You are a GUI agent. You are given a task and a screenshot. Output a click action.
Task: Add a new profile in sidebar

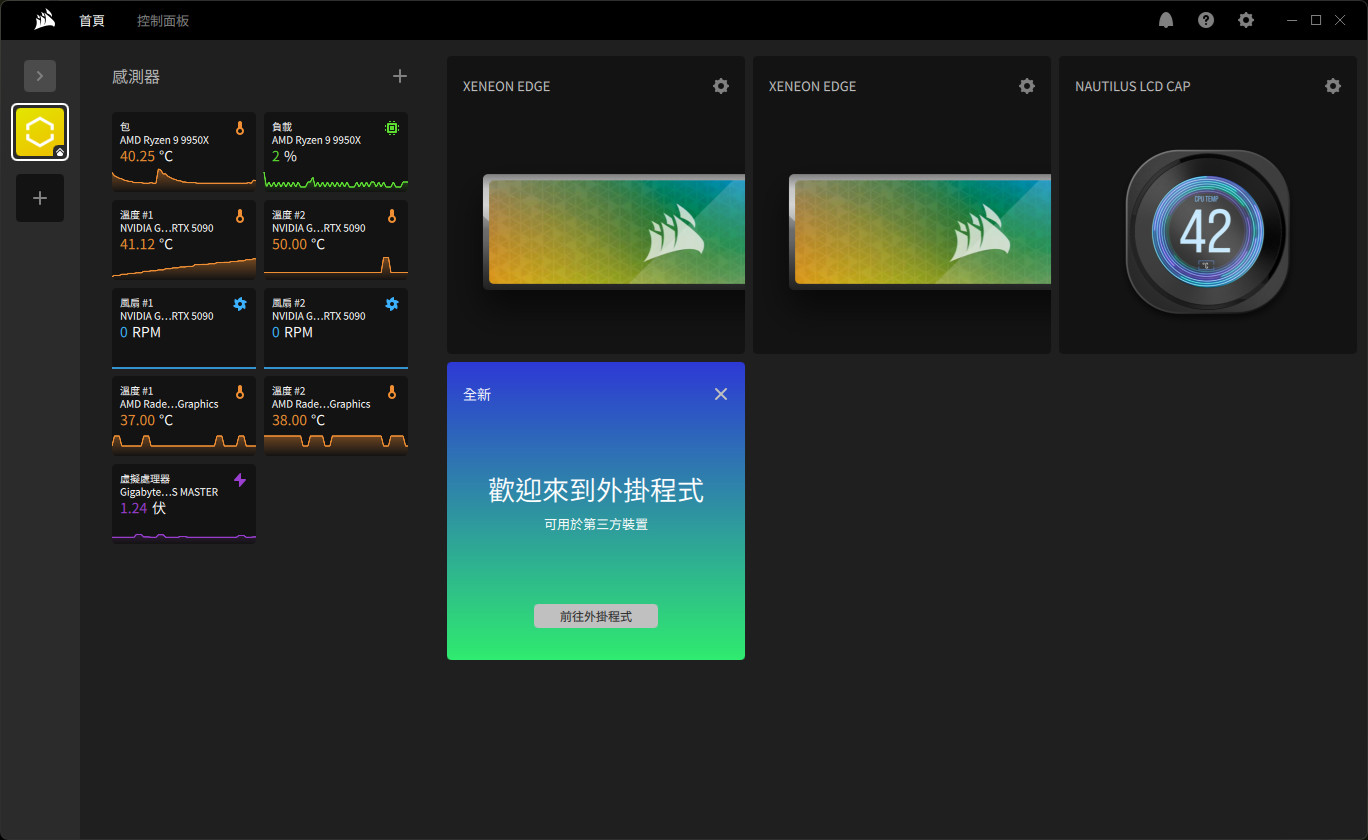40,198
